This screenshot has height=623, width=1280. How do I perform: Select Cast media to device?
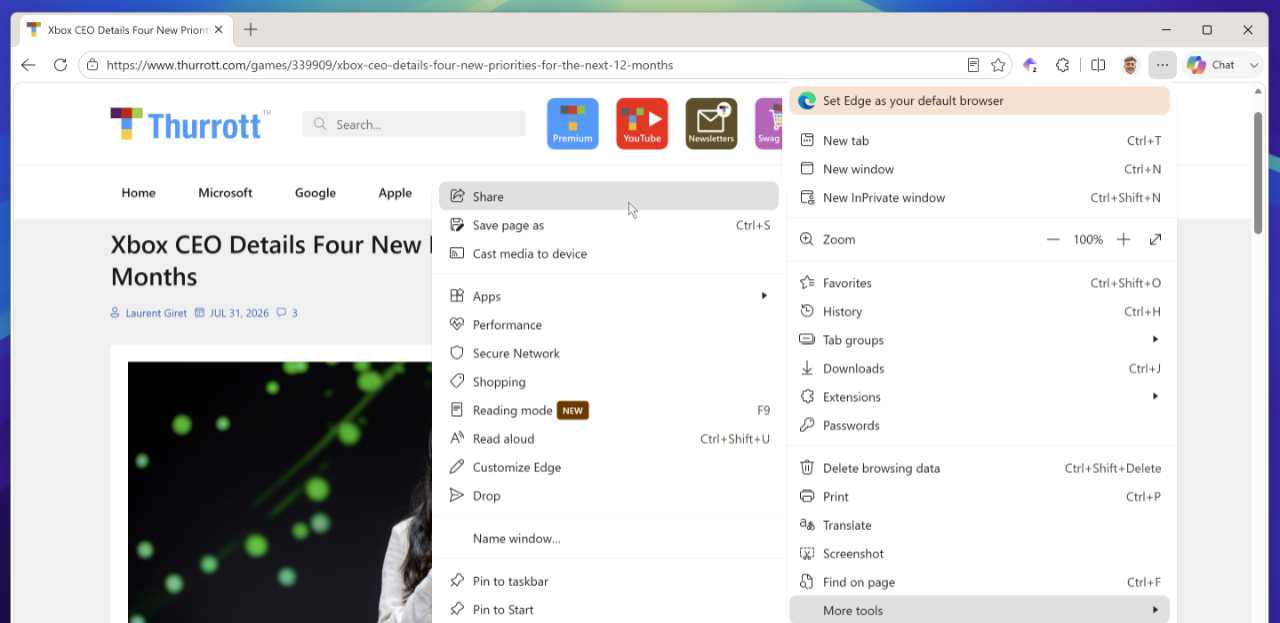coord(608,253)
